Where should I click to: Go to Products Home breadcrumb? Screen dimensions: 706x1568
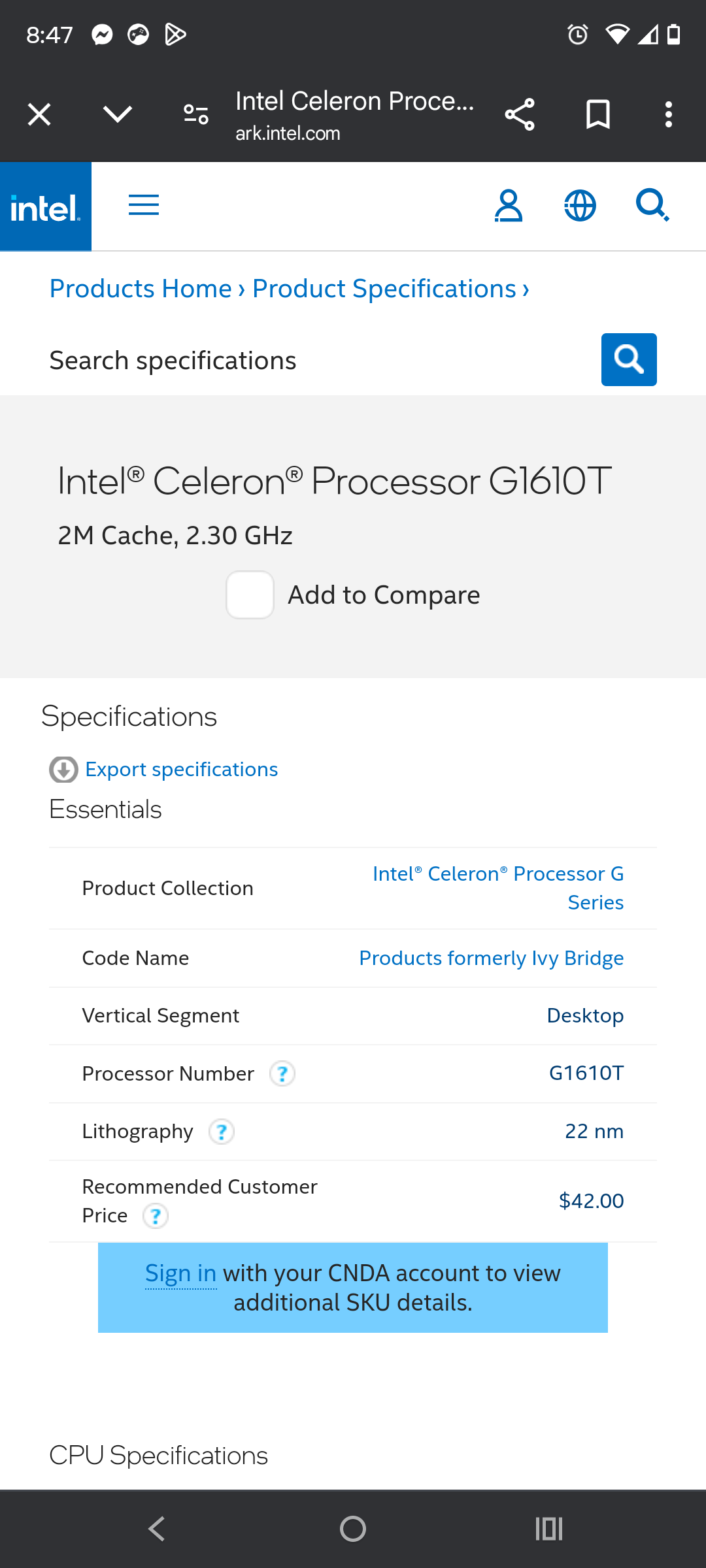[141, 289]
